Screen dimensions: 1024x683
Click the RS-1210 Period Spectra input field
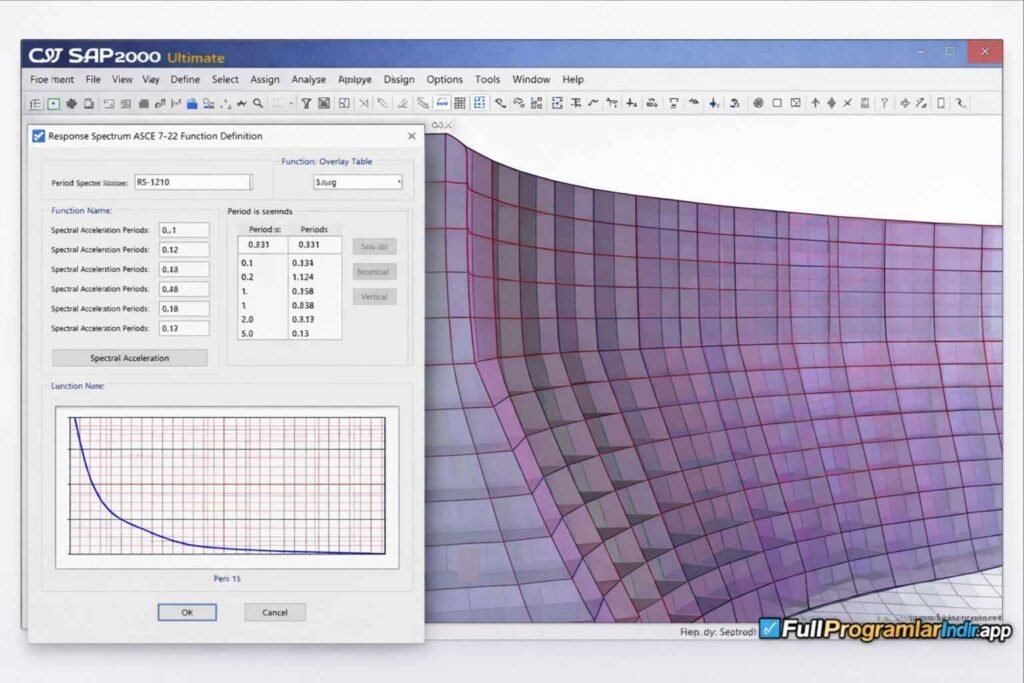[192, 182]
